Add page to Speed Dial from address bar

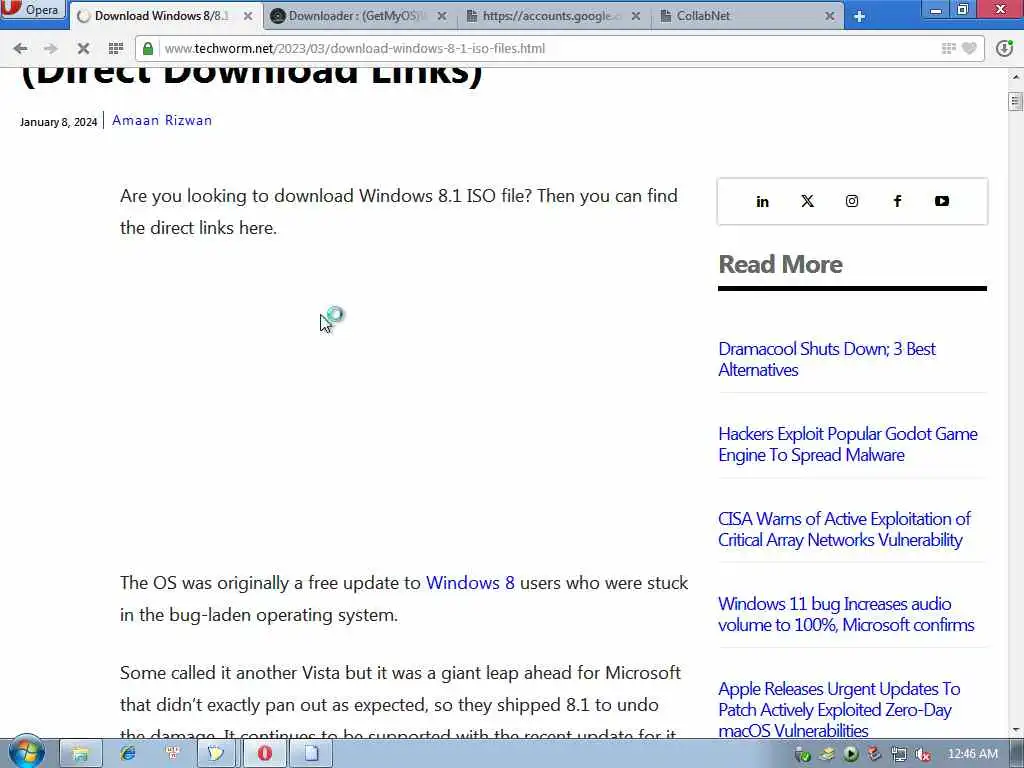[948, 48]
